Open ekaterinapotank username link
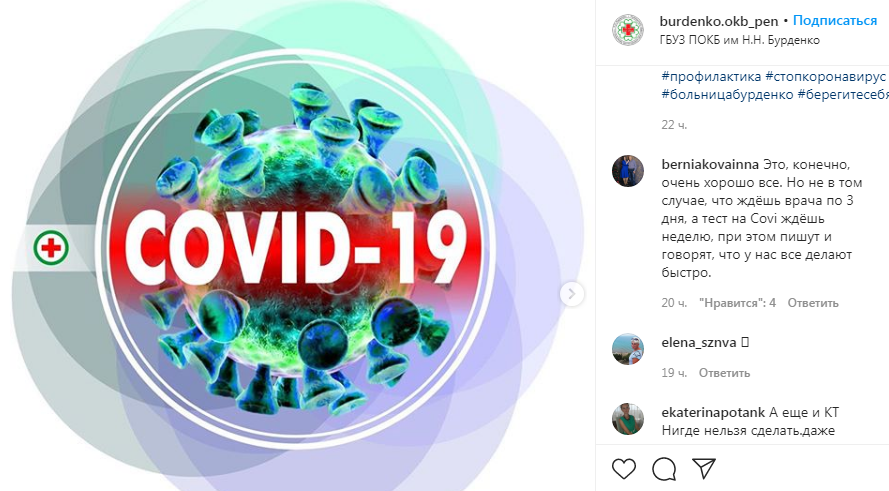The width and height of the screenshot is (889, 491). [713, 412]
